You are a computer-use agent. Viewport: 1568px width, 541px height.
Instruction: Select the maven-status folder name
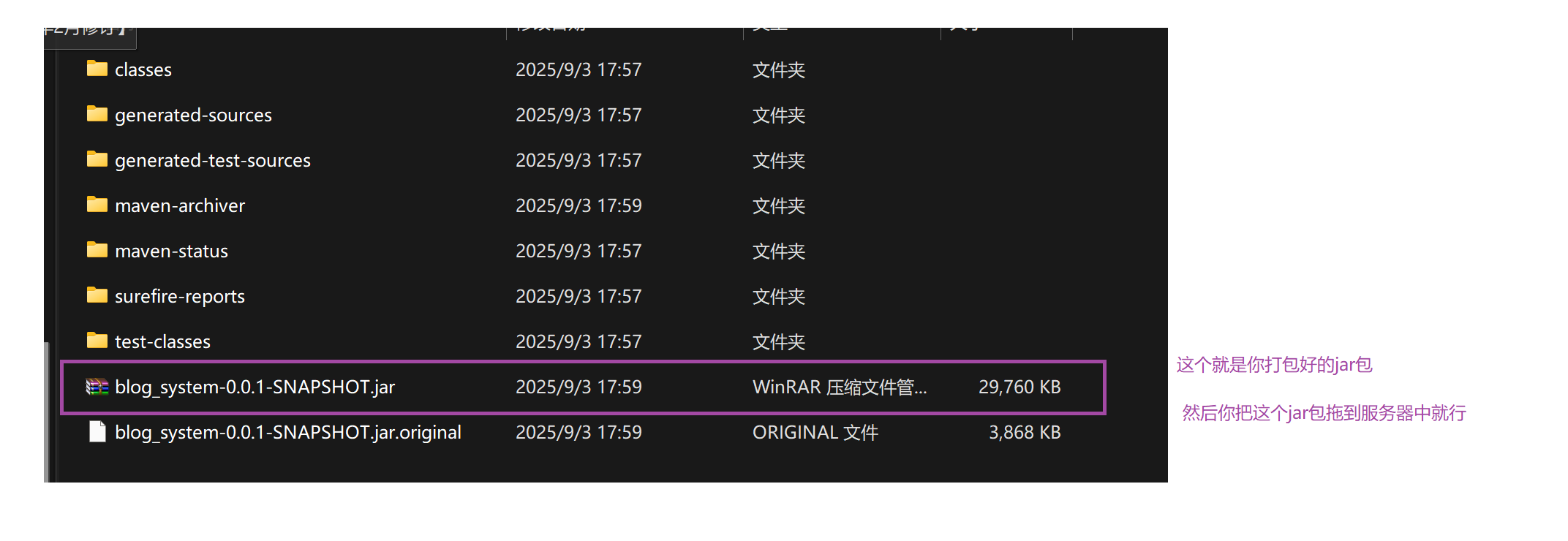(171, 251)
